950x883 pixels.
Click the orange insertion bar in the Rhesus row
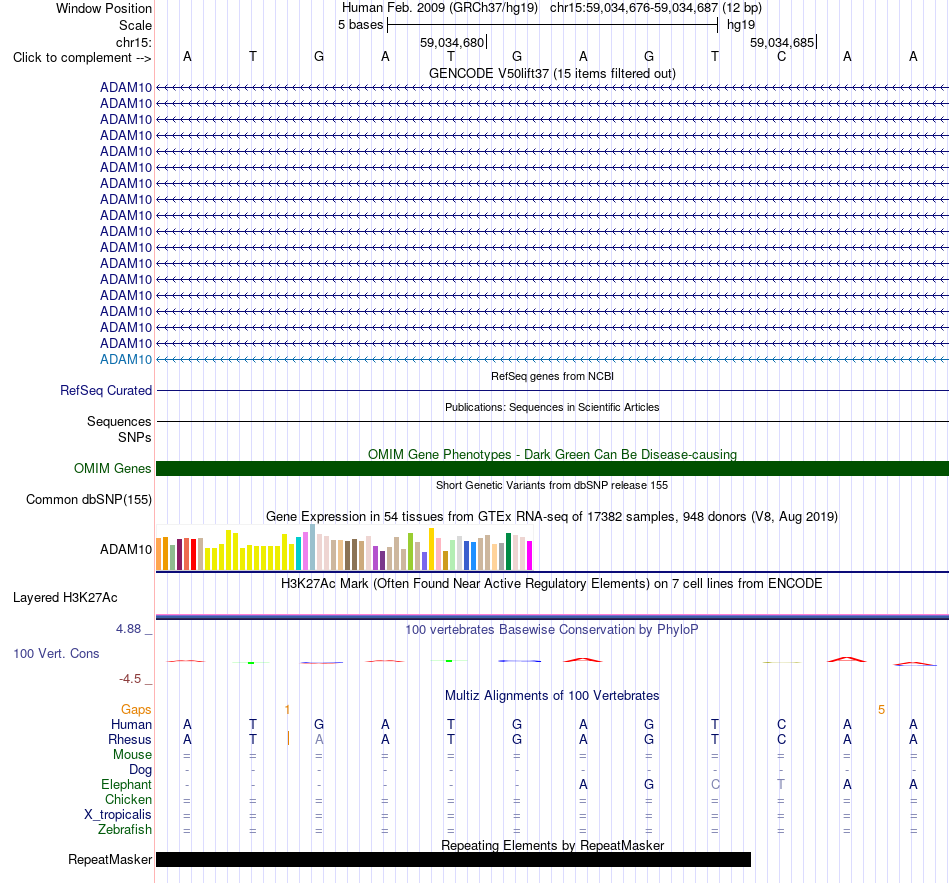288,738
